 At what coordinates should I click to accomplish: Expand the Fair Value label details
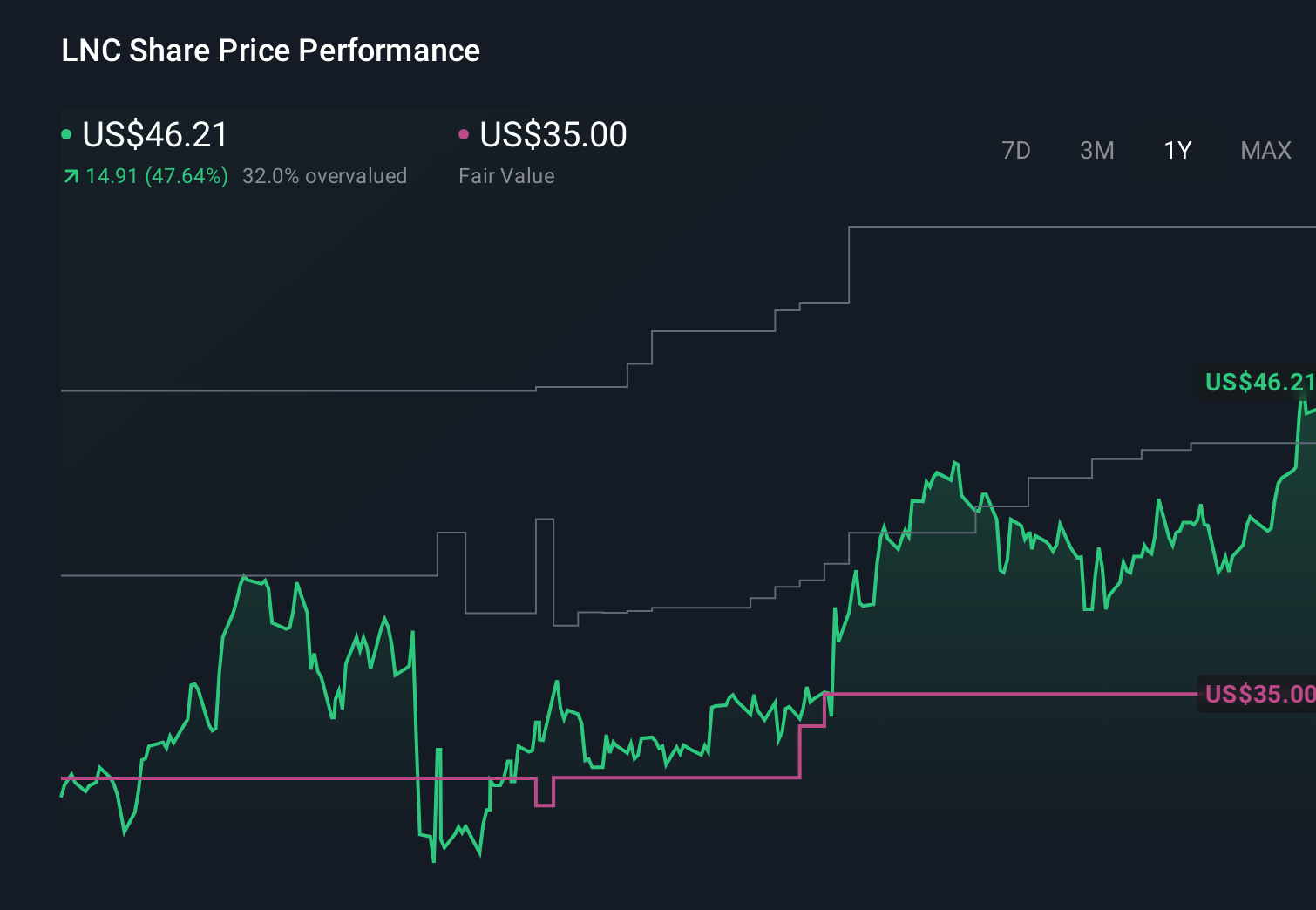pyautogui.click(x=506, y=175)
